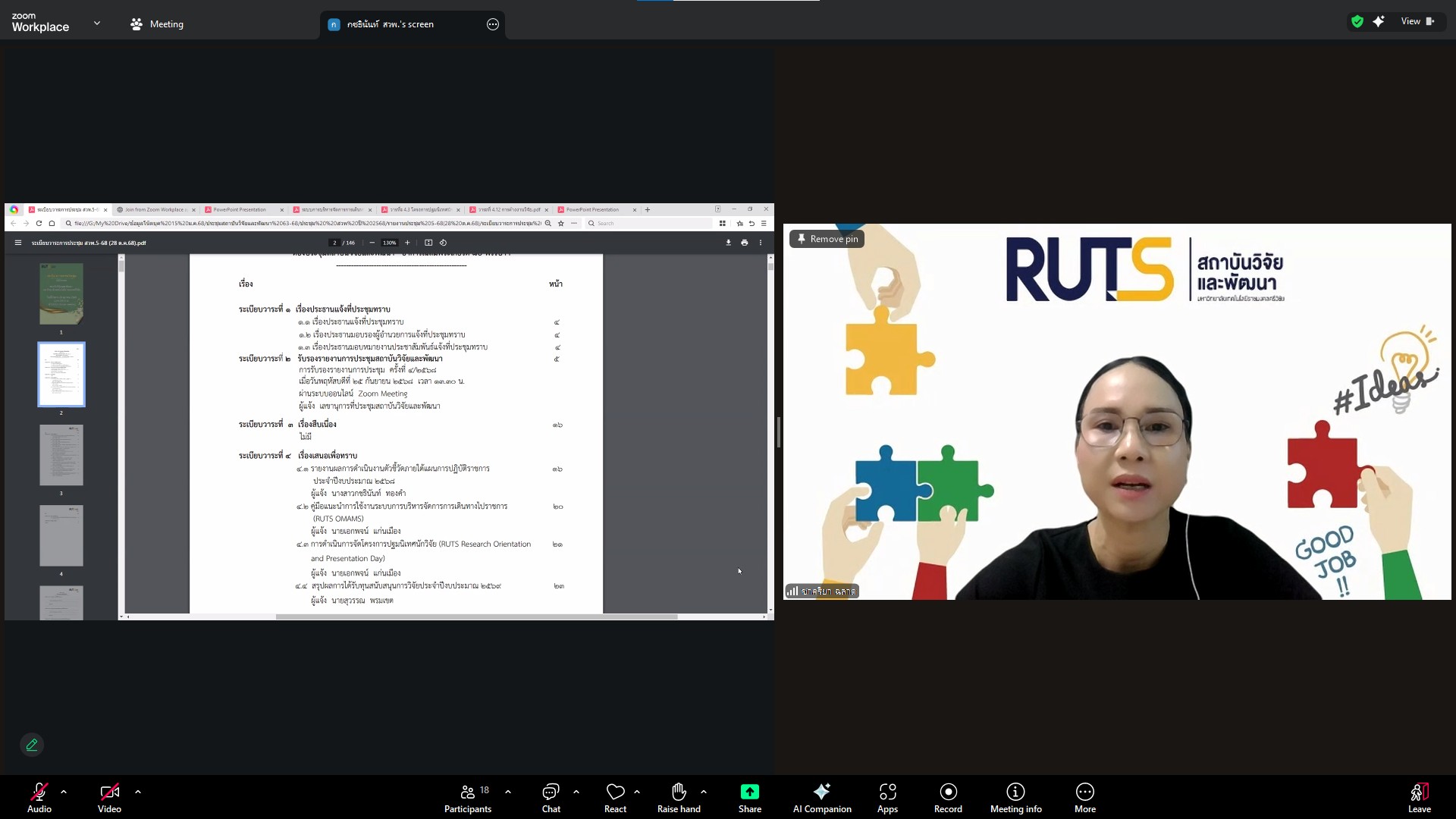
Task: Open the More options menu
Action: 1084,798
